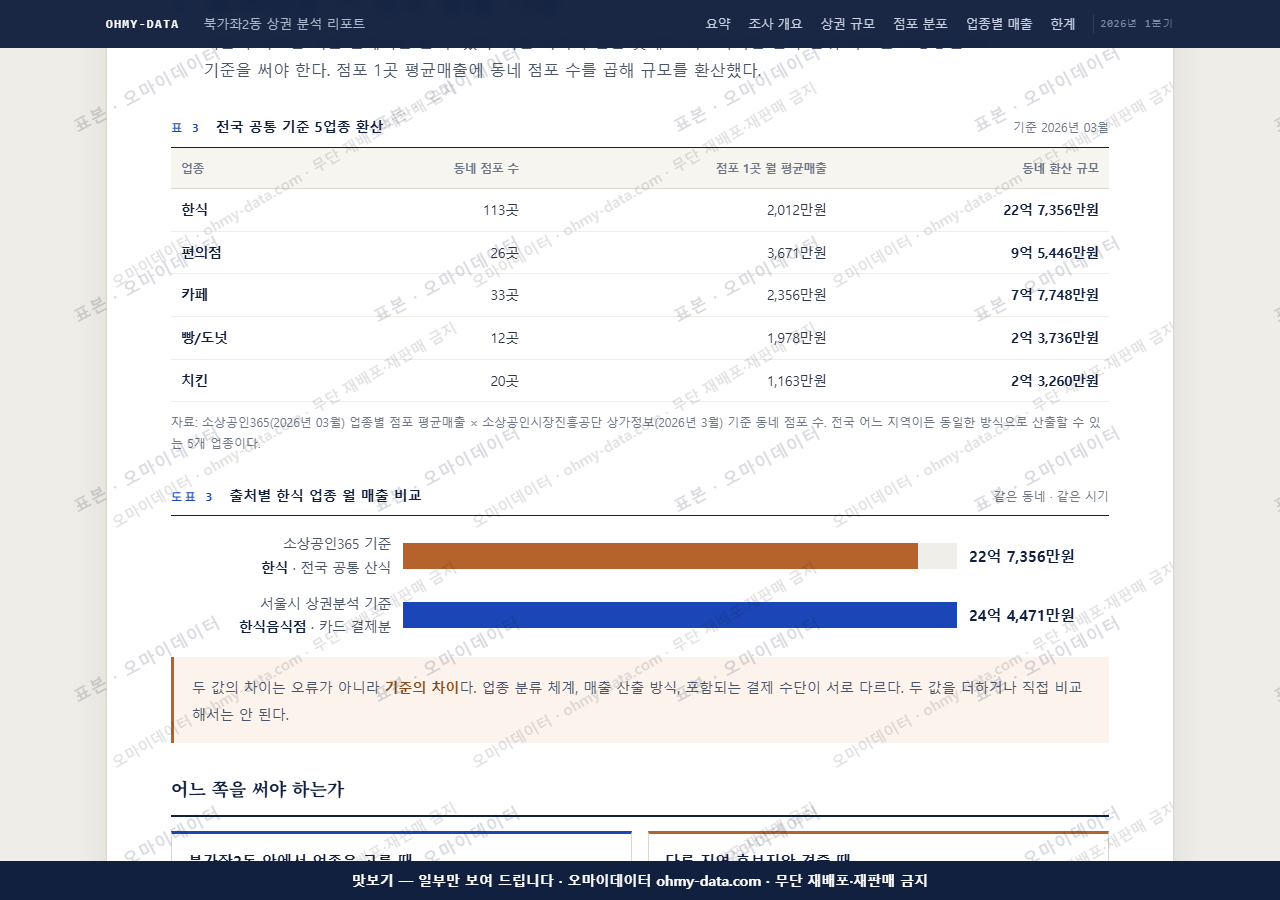Image resolution: width=1280 pixels, height=900 pixels.
Task: Click the 동네 점포 수 column header
Action: tap(486, 168)
